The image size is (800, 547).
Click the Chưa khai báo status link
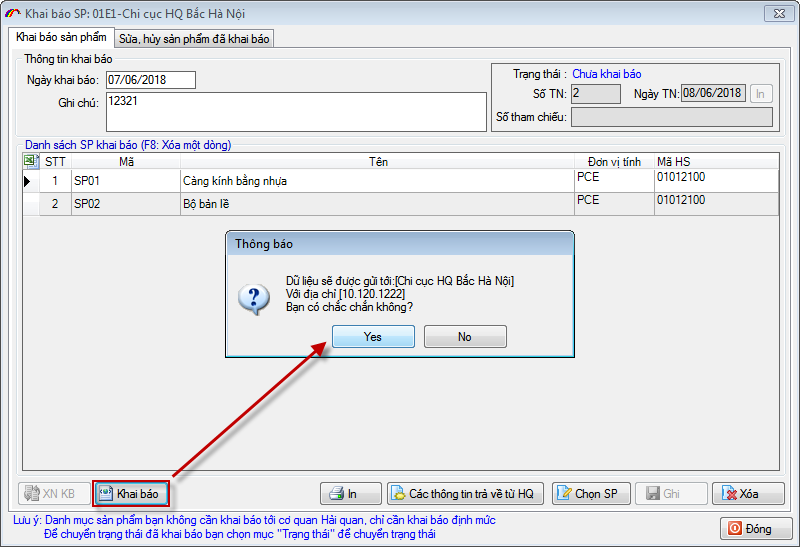point(606,74)
